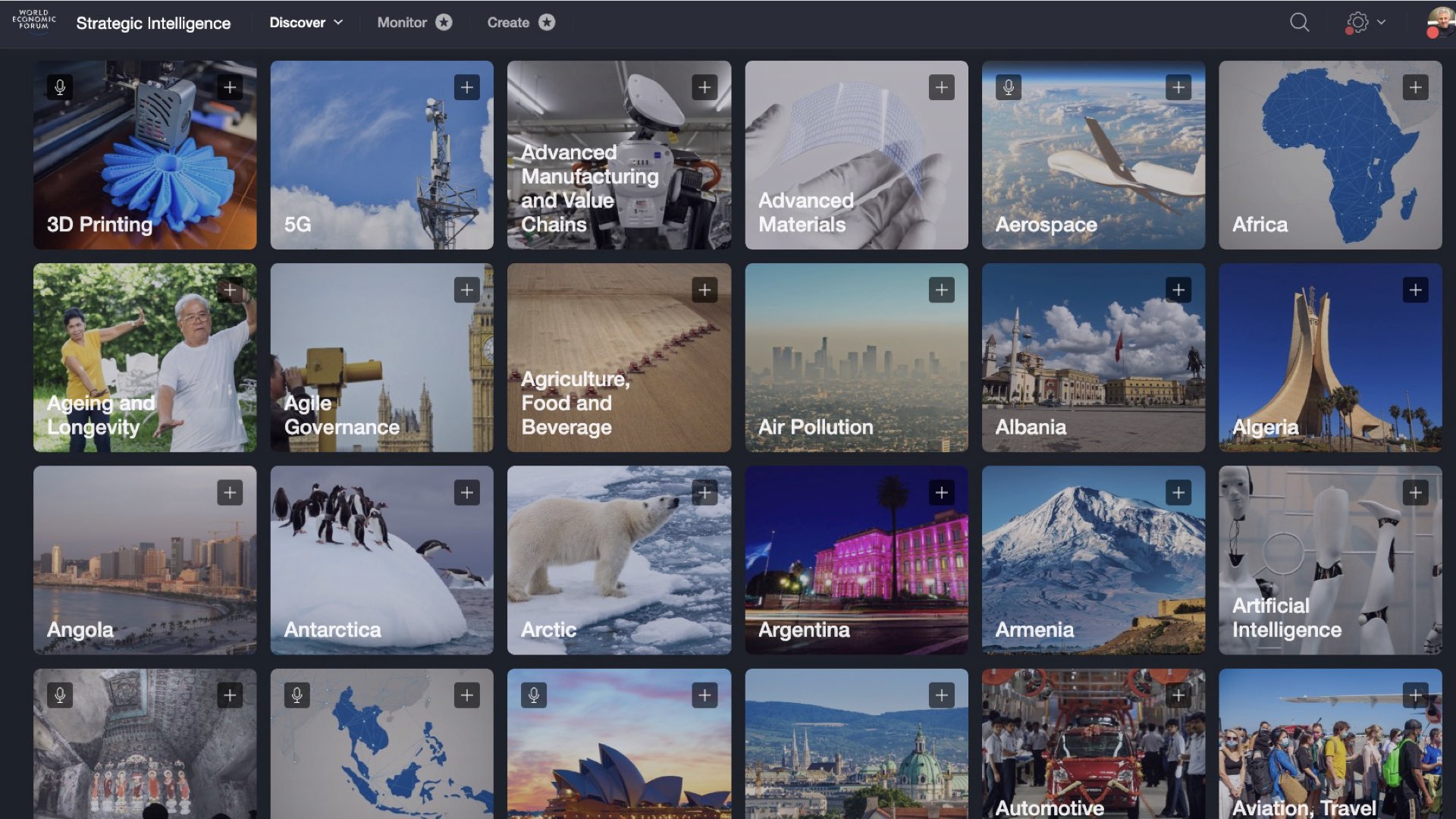The image size is (1456, 819).
Task: Open the Discover dropdown menu
Action: coord(306,23)
